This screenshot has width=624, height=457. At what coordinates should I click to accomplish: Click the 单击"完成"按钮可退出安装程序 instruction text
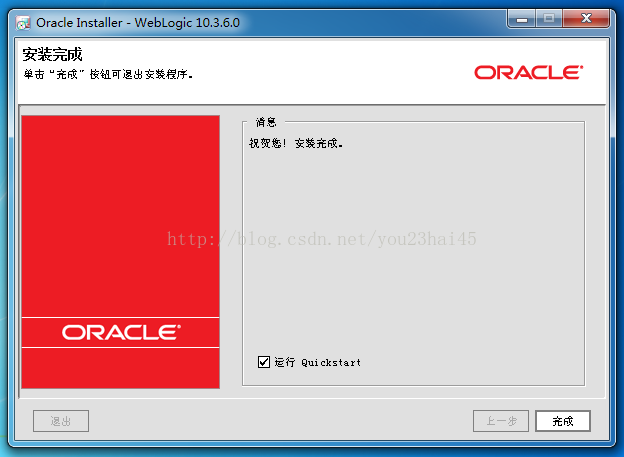(108, 74)
